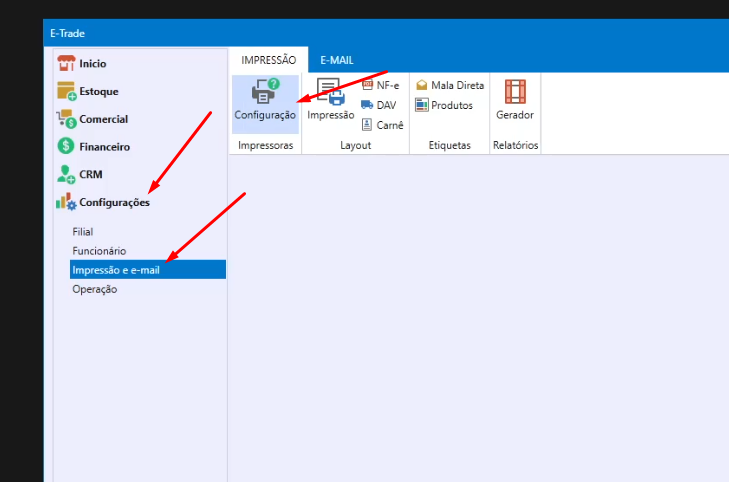Select Funcionário settings entry
The width and height of the screenshot is (729, 482).
coord(99,251)
